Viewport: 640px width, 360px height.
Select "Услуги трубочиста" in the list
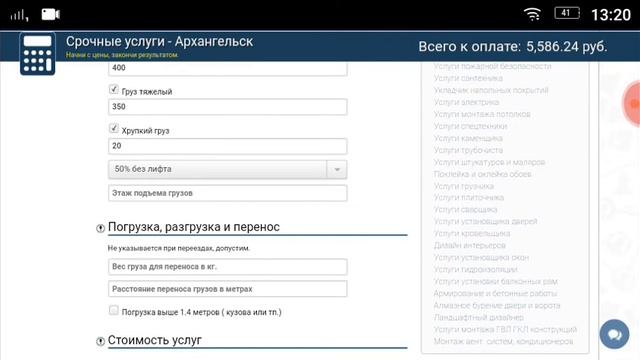pyautogui.click(x=468, y=150)
